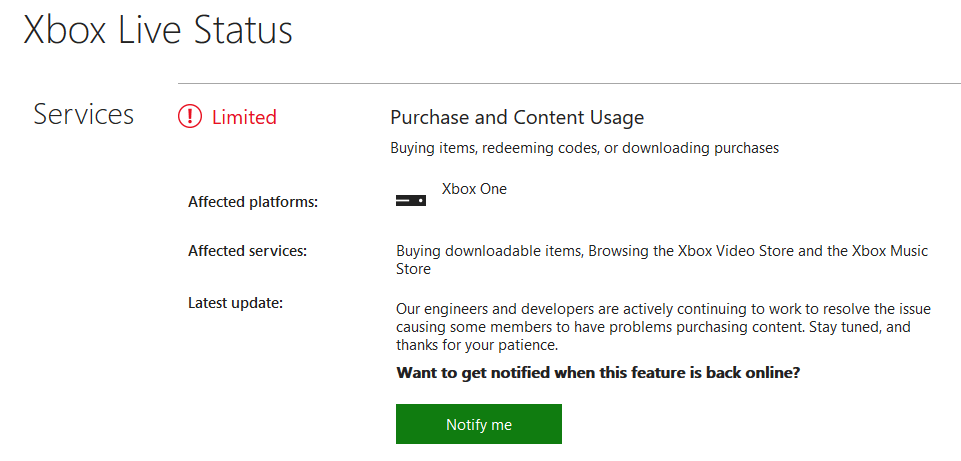Click the Affected services label
This screenshot has height=461, width=961.
[248, 251]
